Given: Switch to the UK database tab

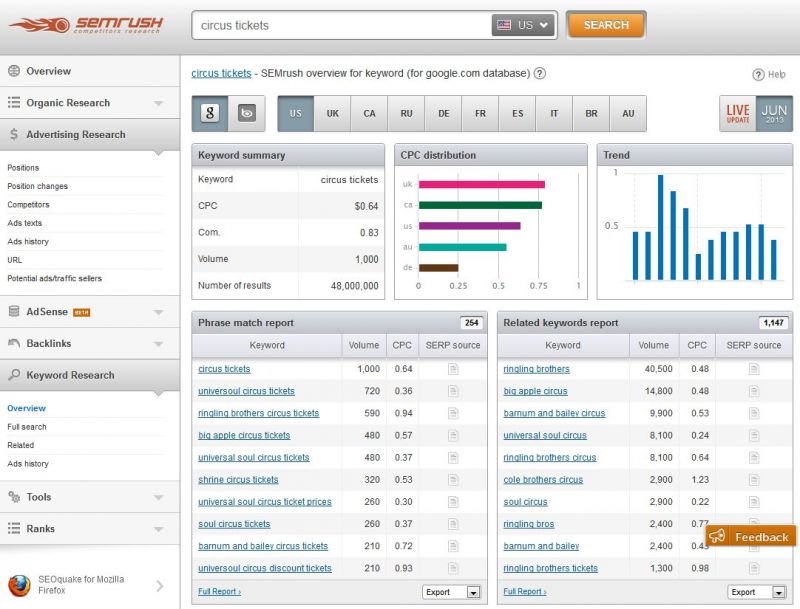Looking at the screenshot, I should coord(333,113).
